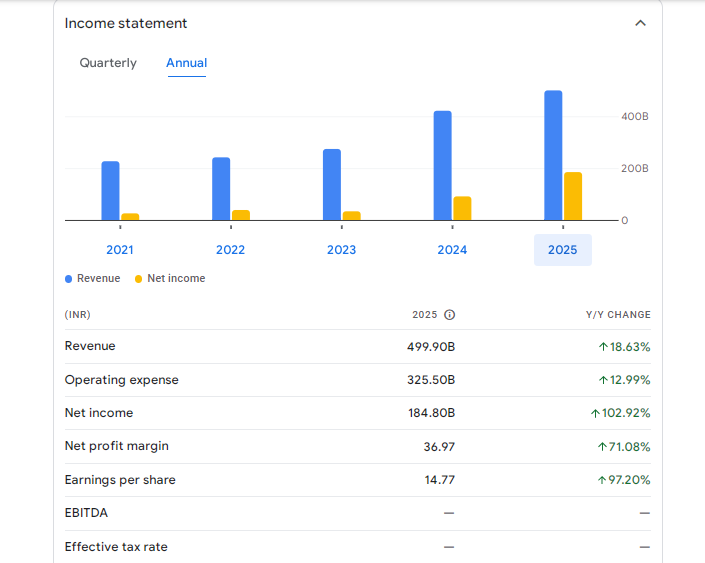
Task: Click the 2025 blue revenue bar
Action: click(x=553, y=155)
